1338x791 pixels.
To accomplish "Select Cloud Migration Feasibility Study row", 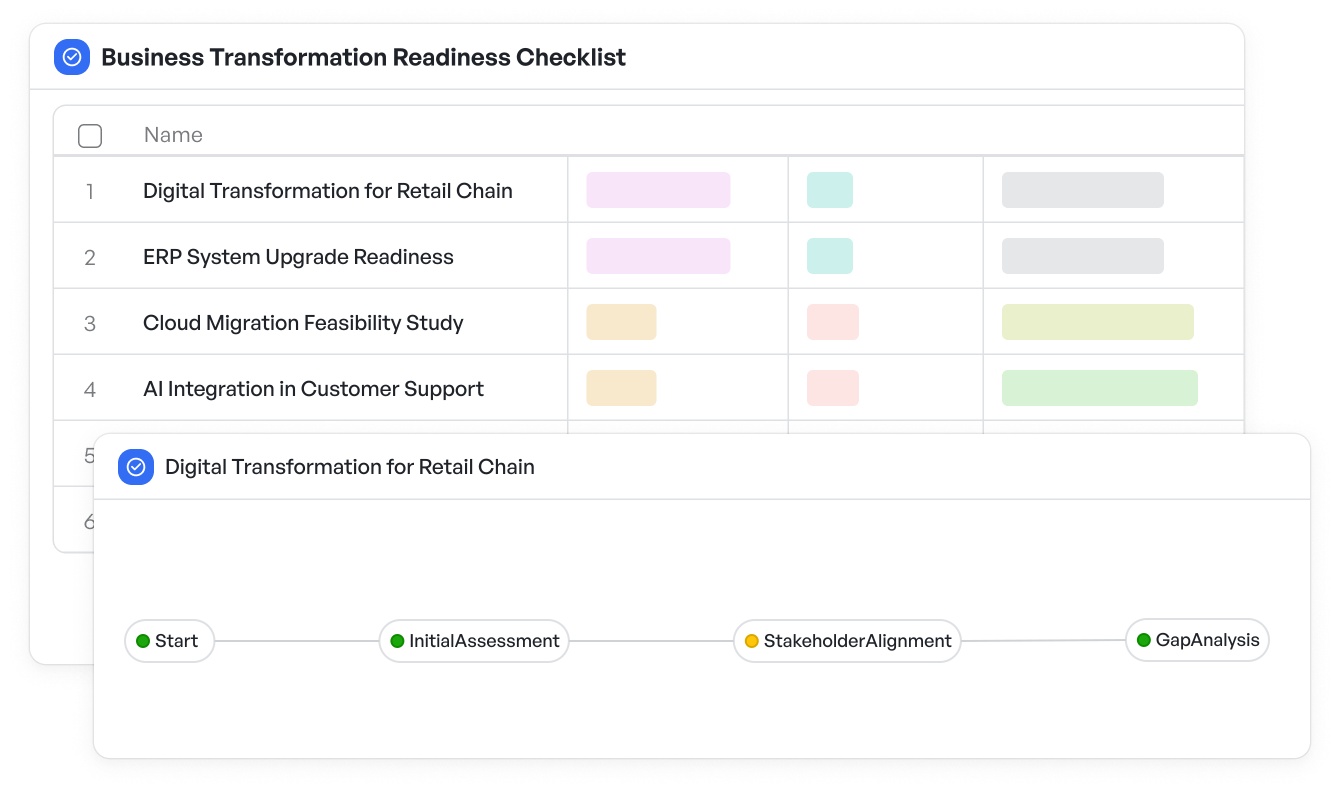I will point(303,323).
